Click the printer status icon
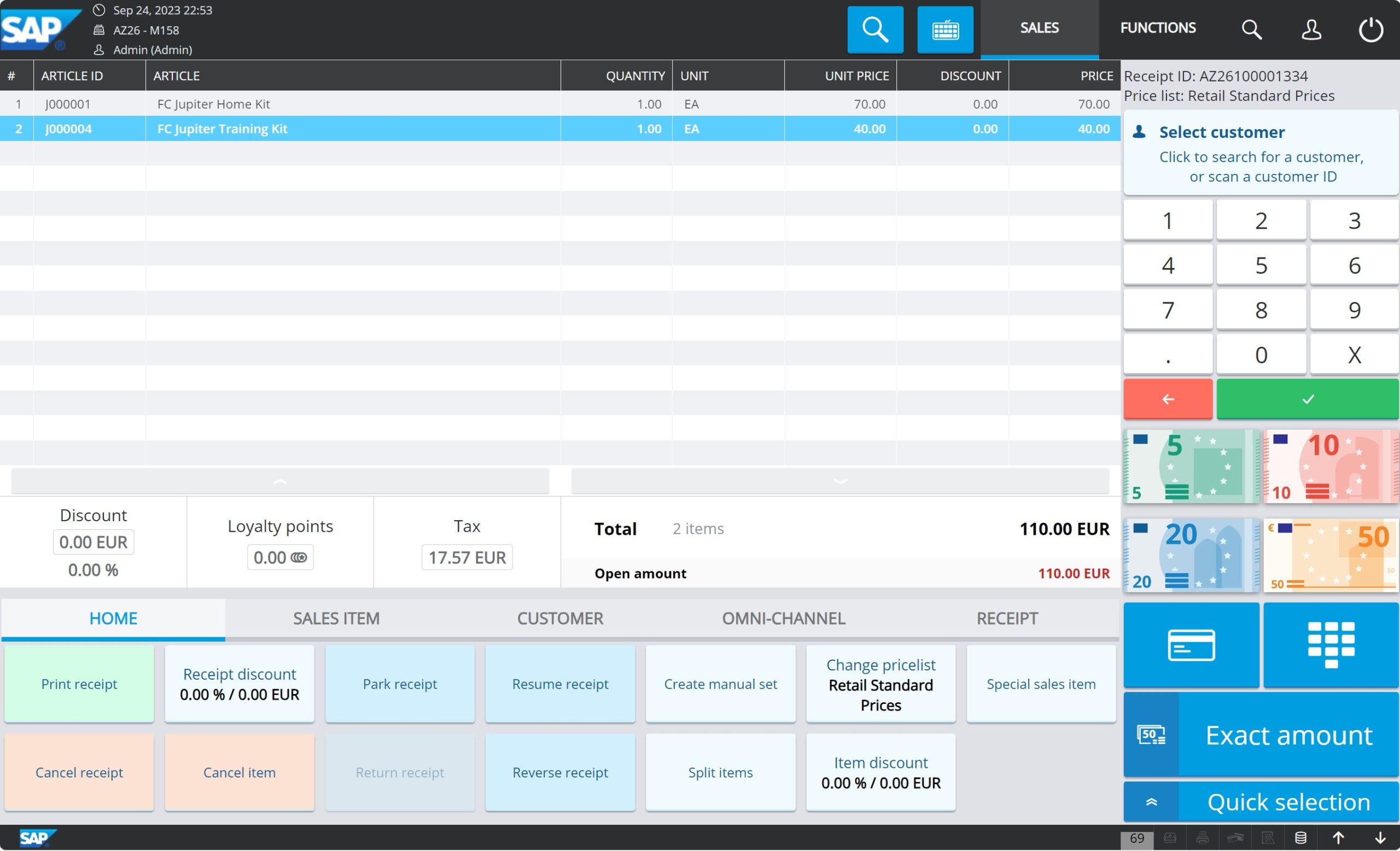The width and height of the screenshot is (1400, 851). point(1202,838)
